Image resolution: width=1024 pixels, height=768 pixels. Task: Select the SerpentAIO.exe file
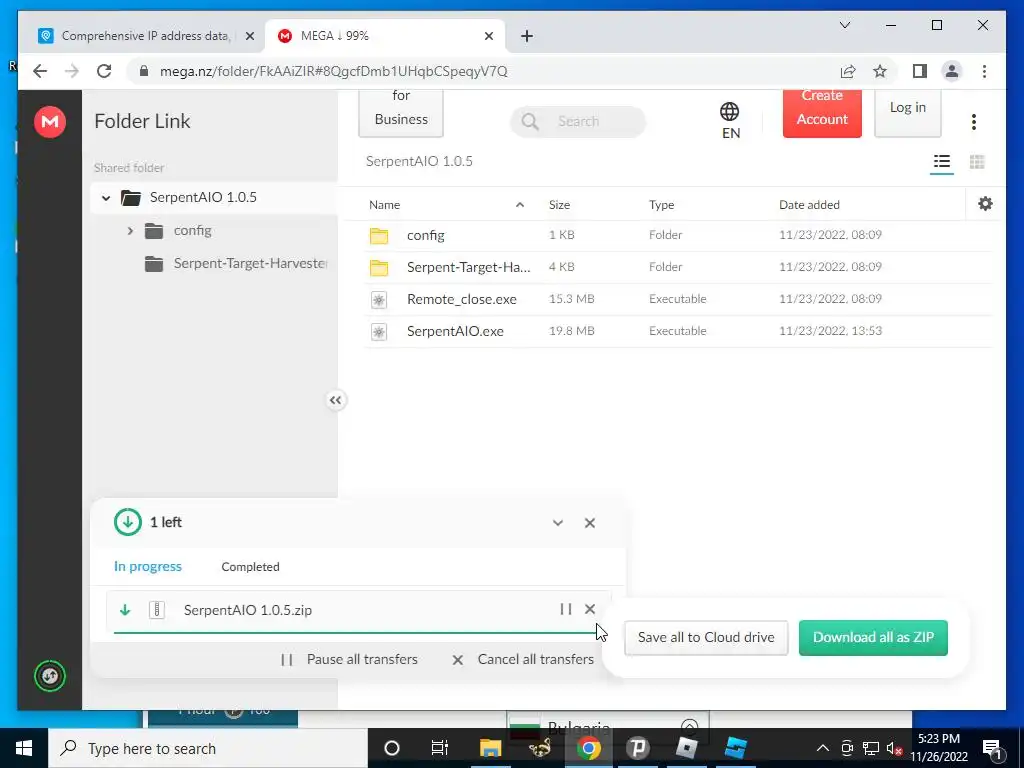tap(677, 331)
